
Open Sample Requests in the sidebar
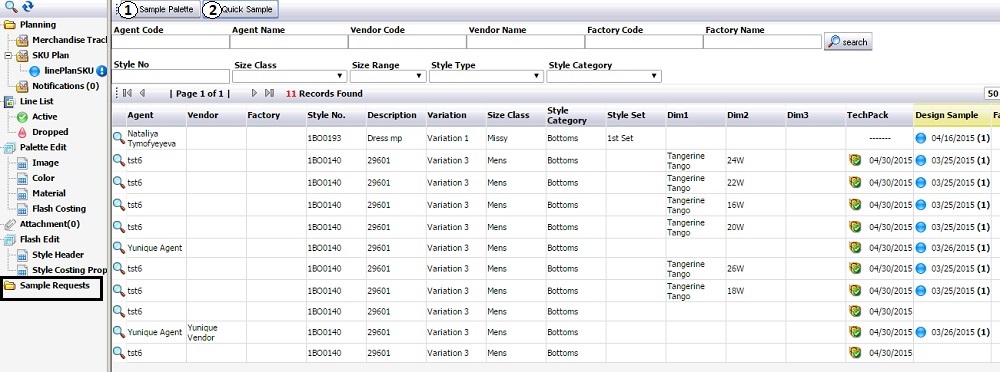54,285
